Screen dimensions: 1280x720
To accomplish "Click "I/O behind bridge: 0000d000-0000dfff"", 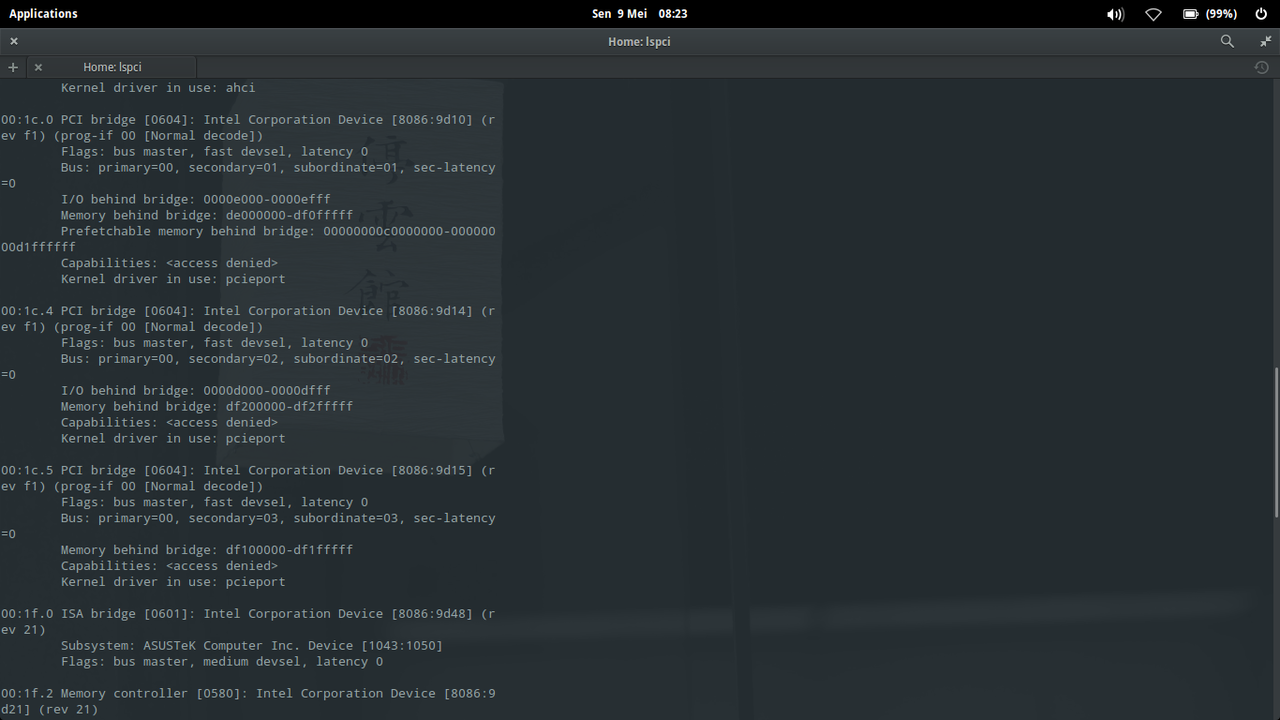I will (195, 391).
